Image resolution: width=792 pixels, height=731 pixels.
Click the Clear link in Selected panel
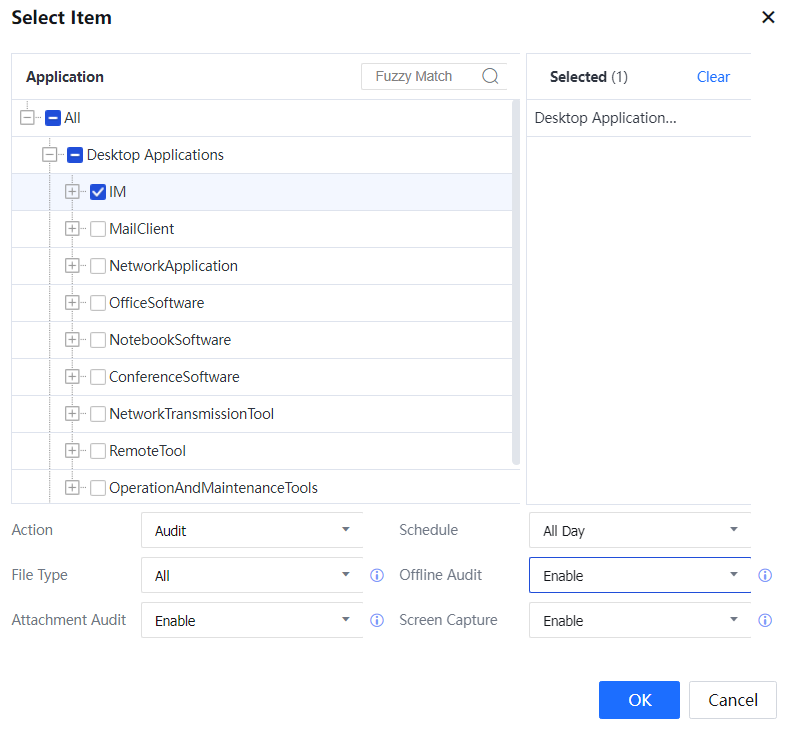point(713,77)
